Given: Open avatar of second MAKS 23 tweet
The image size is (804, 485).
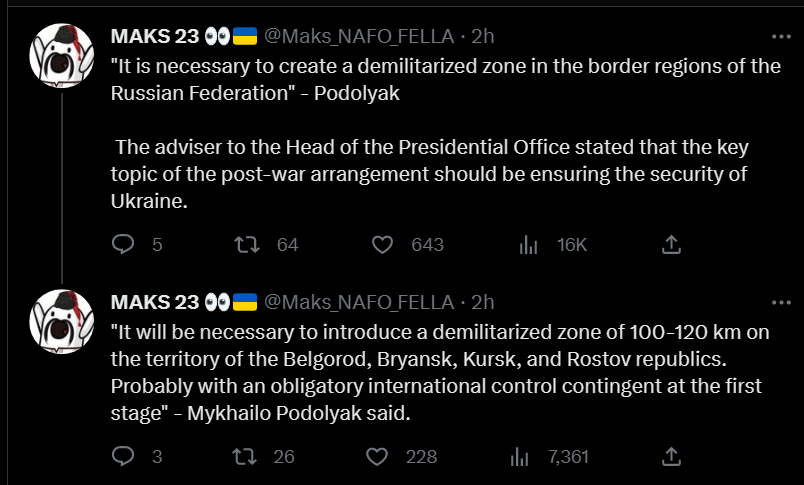Looking at the screenshot, I should point(63,321).
